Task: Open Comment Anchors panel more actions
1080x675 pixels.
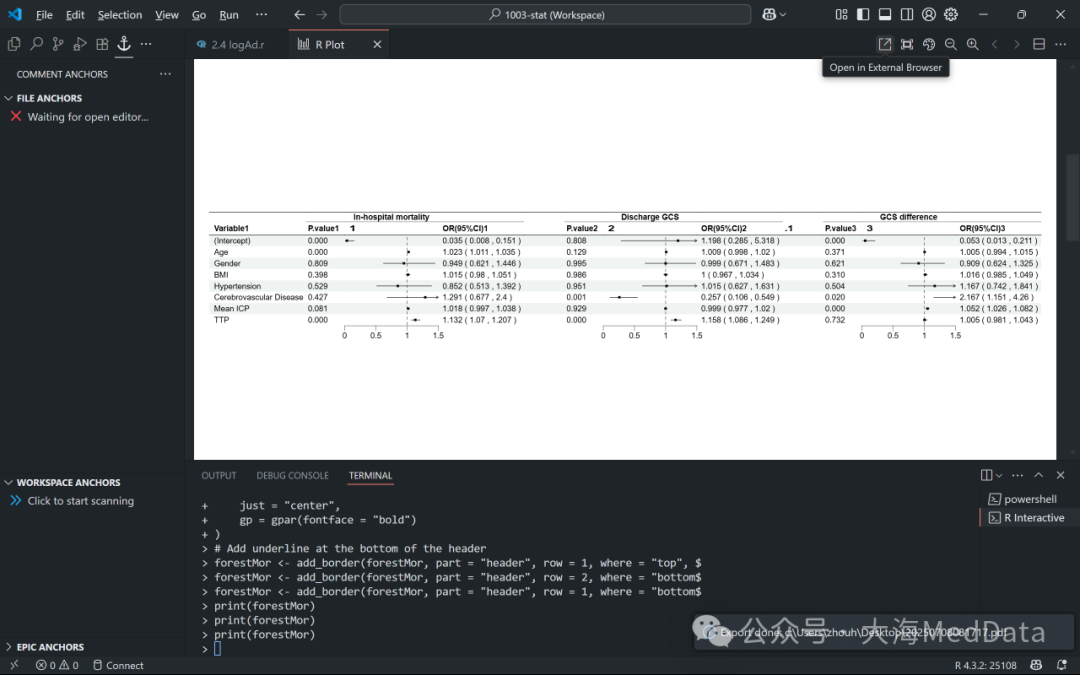Action: (165, 74)
